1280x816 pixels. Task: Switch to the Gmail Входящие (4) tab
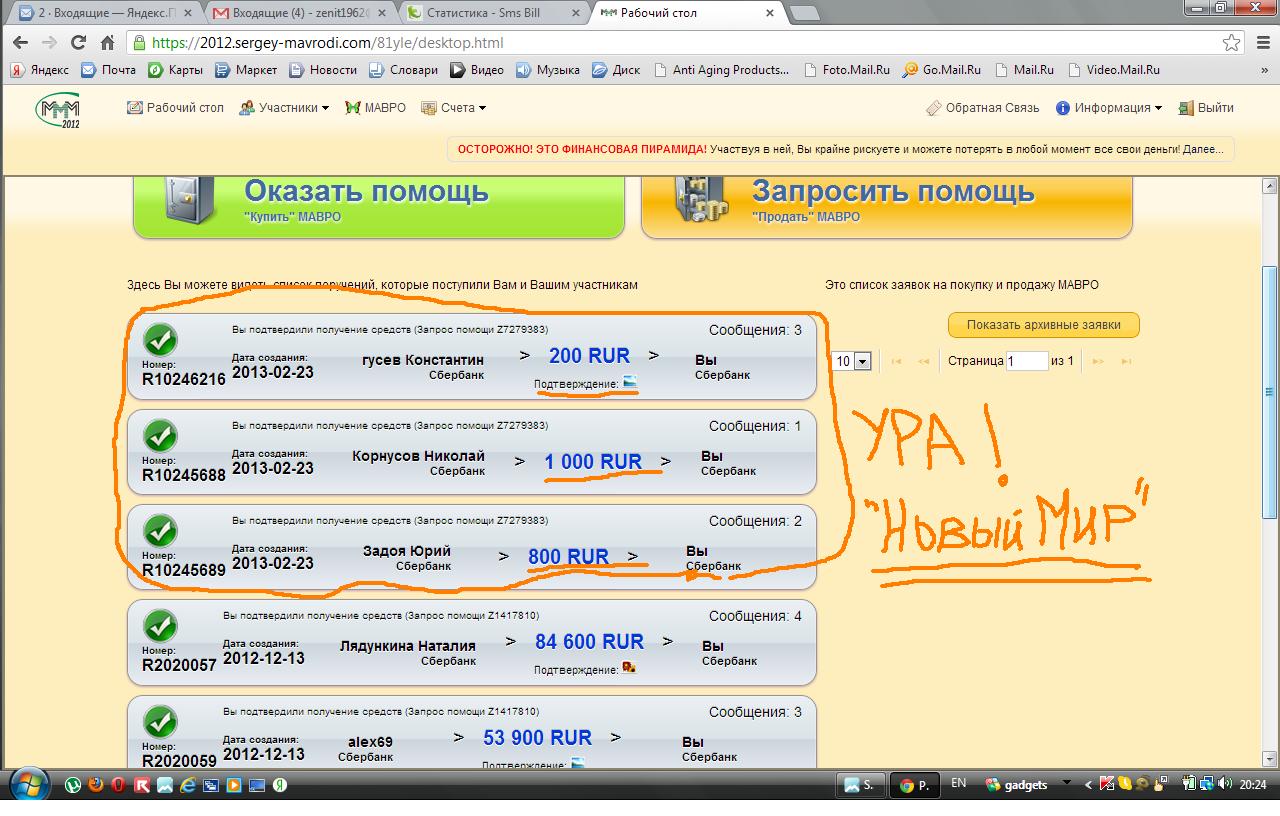point(301,13)
